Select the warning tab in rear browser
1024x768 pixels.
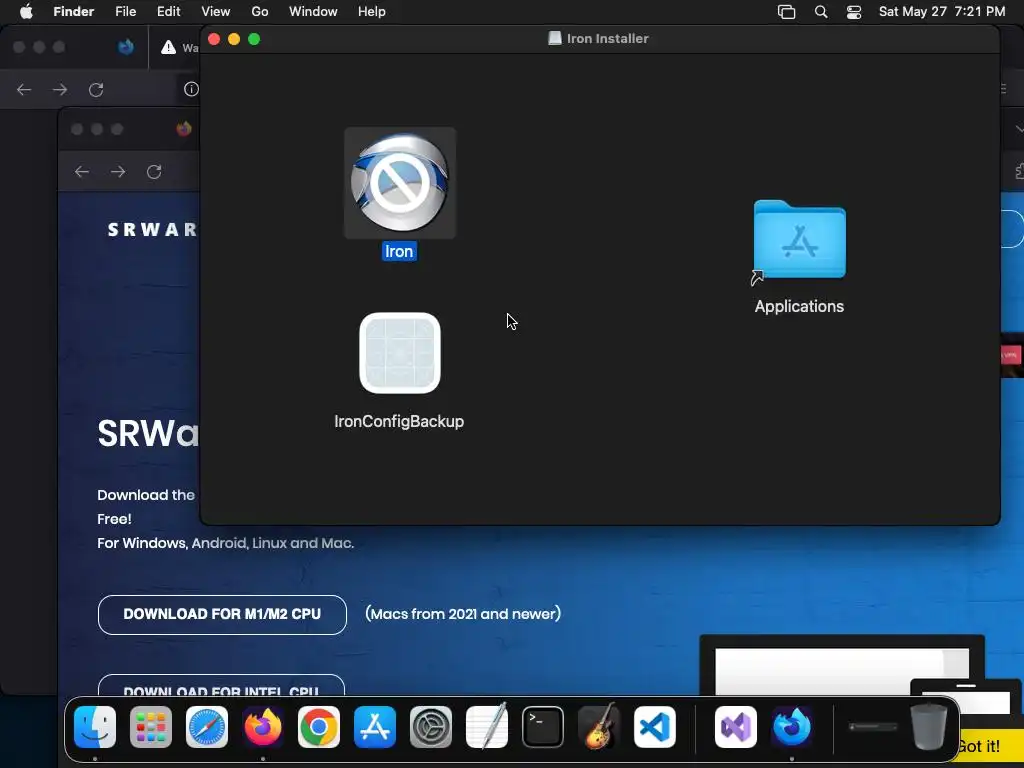pos(175,47)
